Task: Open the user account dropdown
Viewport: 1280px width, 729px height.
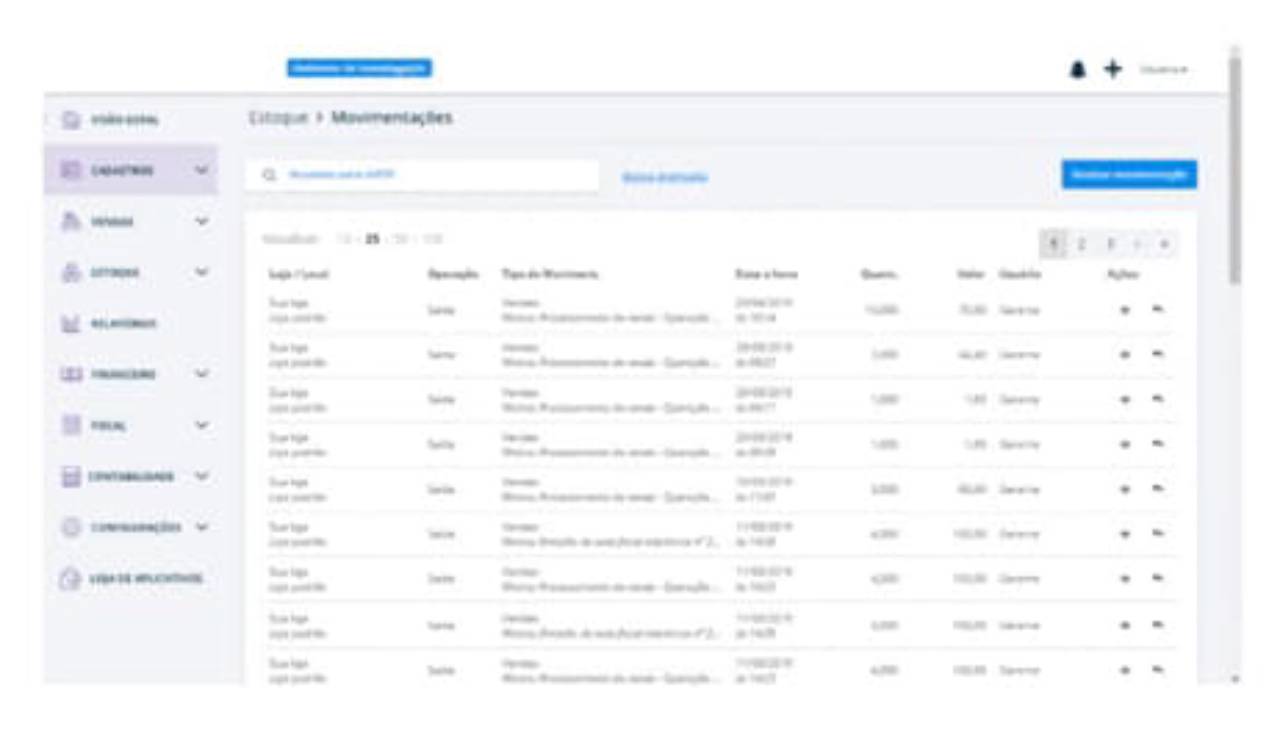Action: tap(1164, 69)
